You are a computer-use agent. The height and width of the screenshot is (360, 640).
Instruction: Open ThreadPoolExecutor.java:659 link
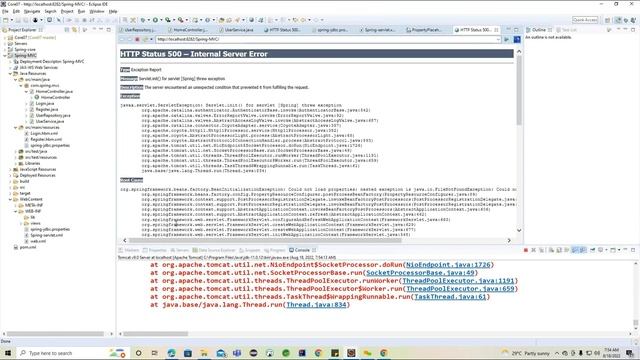click(x=460, y=289)
